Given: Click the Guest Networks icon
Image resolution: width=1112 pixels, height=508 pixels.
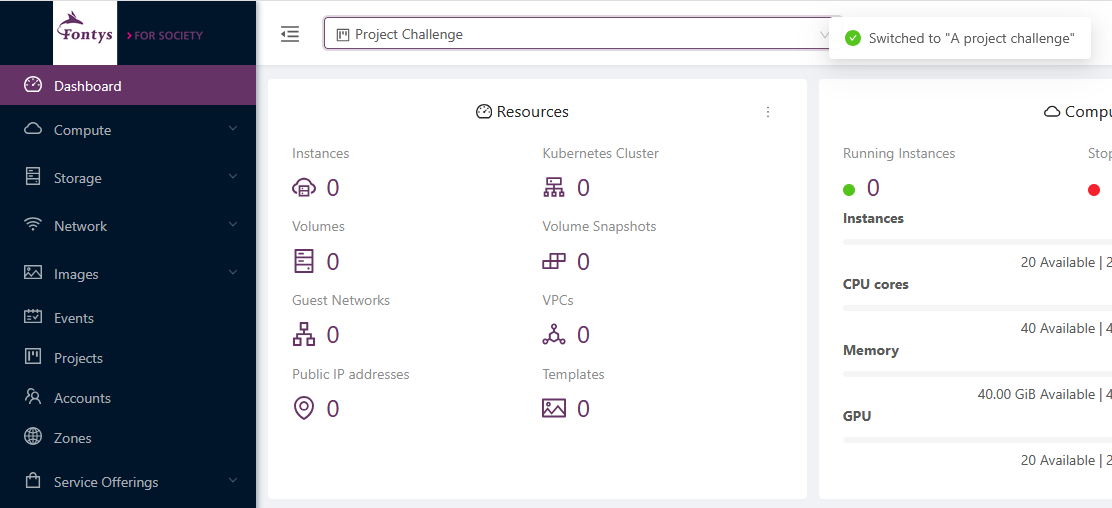Looking at the screenshot, I should [304, 335].
